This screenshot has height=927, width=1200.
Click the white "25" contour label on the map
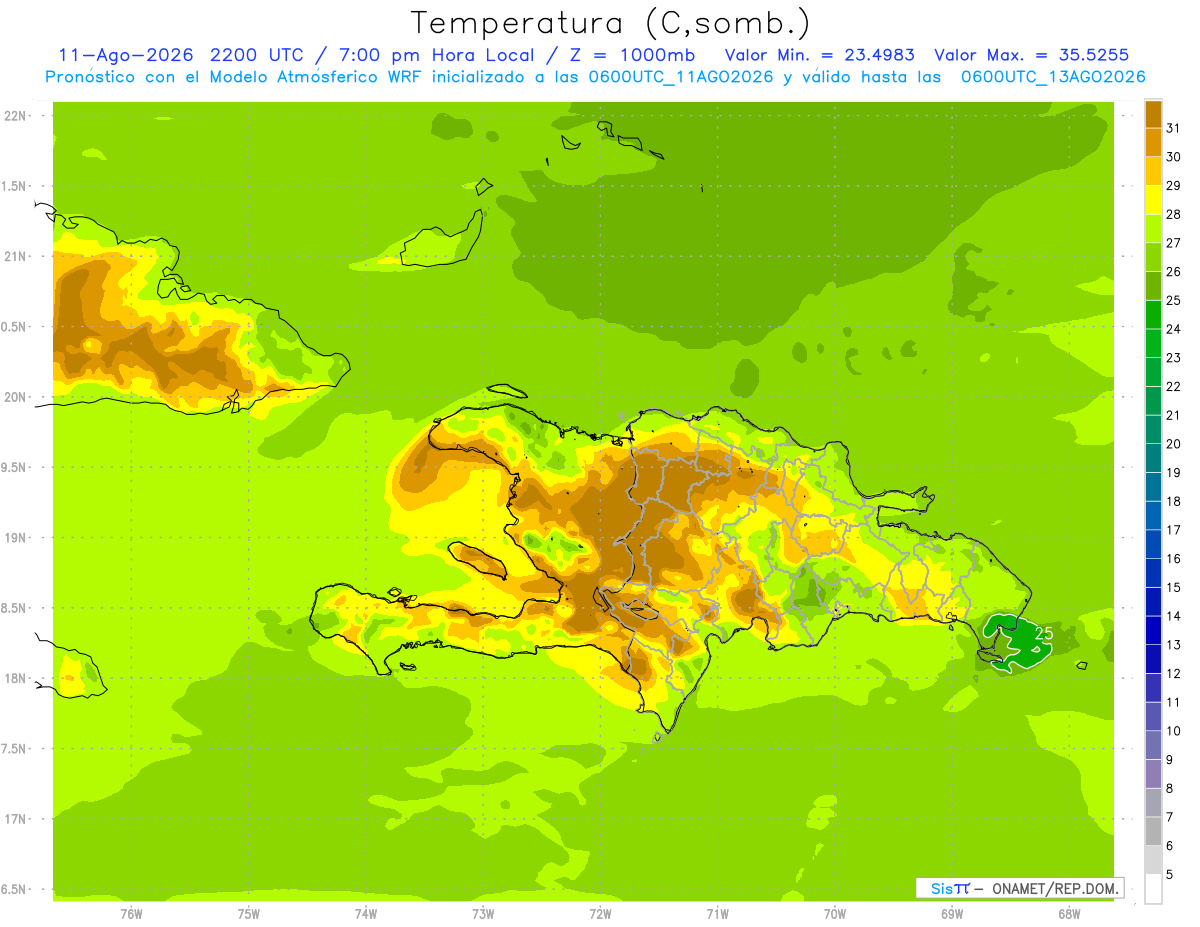[1044, 633]
